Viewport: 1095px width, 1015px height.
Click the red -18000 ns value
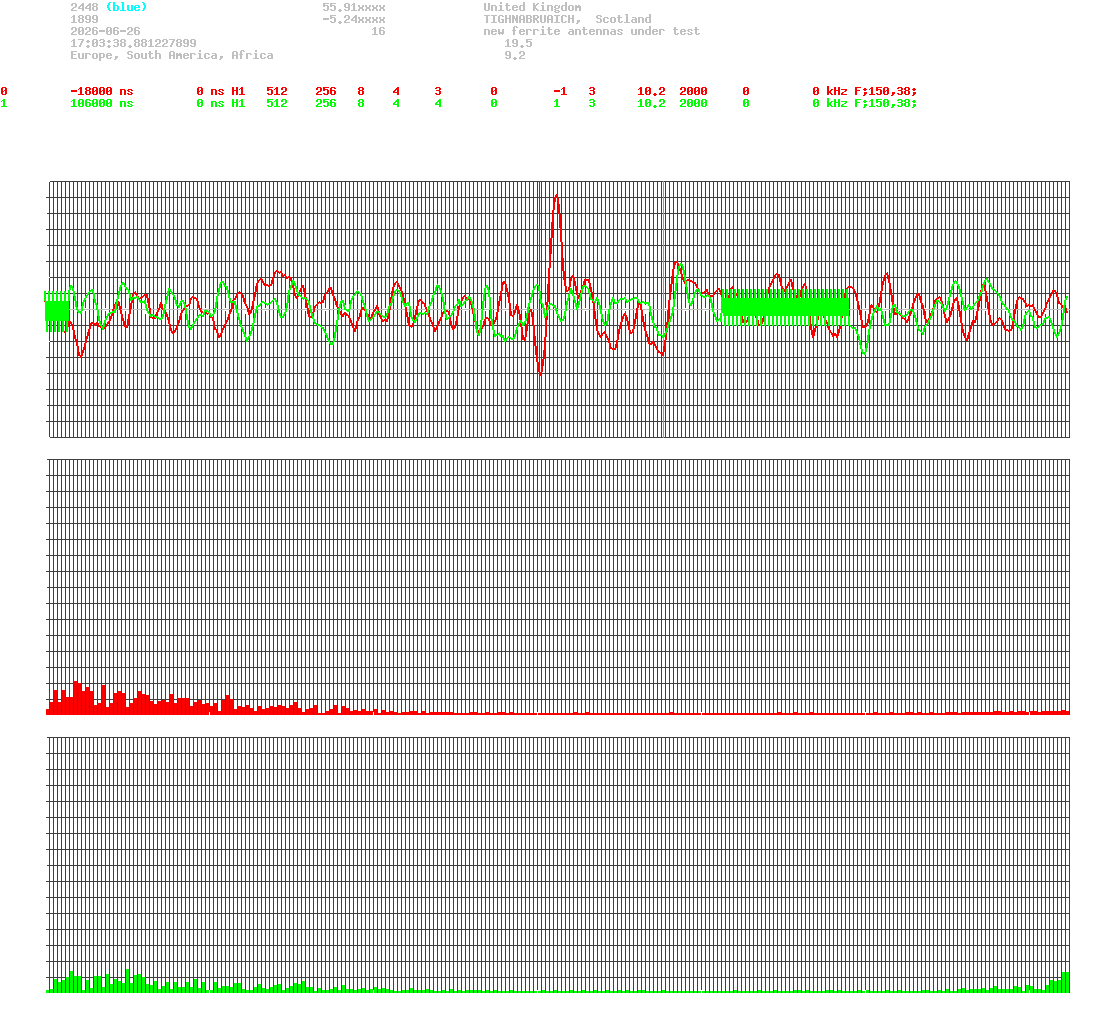tap(102, 92)
